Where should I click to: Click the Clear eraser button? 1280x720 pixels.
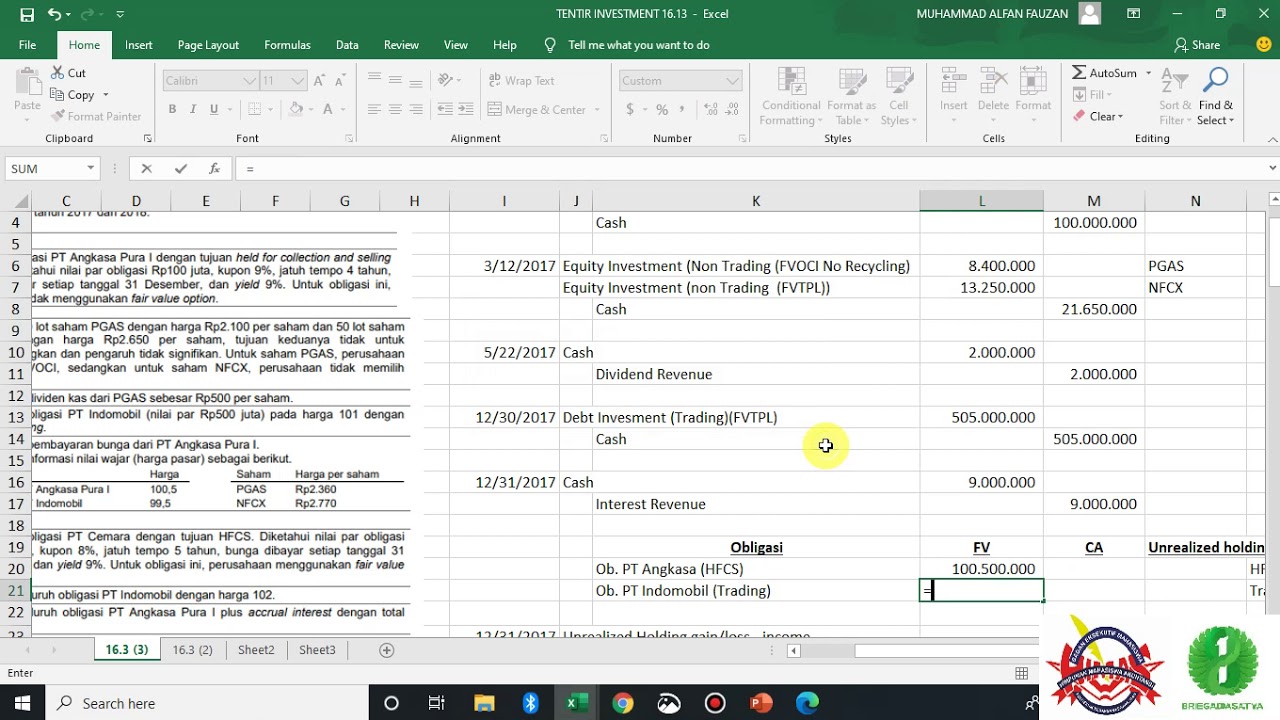click(1098, 116)
